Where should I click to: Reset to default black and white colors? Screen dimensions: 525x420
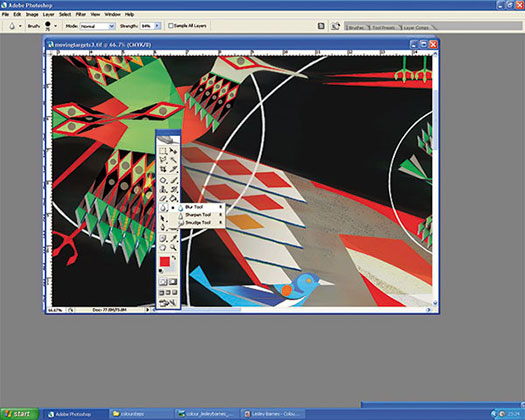click(x=161, y=271)
